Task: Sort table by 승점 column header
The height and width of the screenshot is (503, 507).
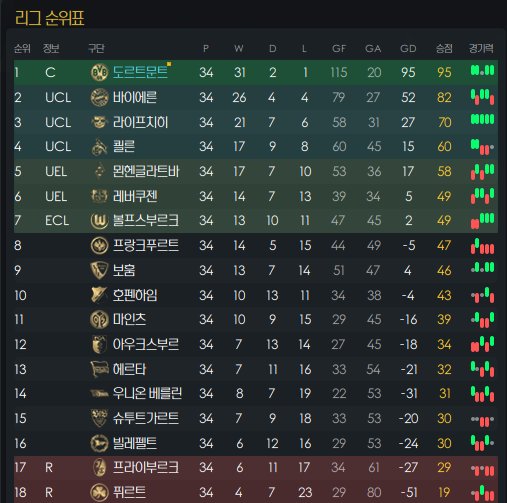Action: 444,49
